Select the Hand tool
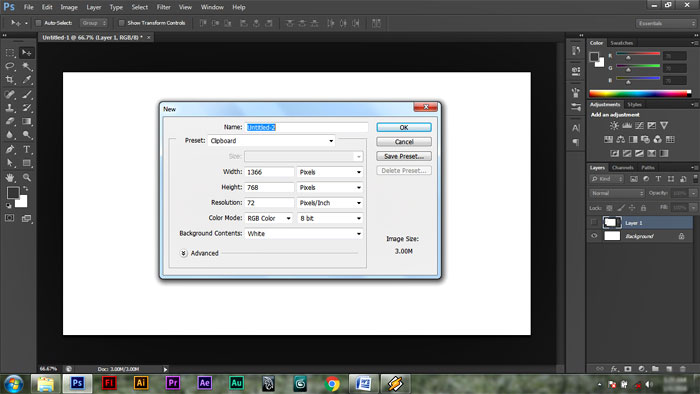700x394 pixels. (x=10, y=178)
